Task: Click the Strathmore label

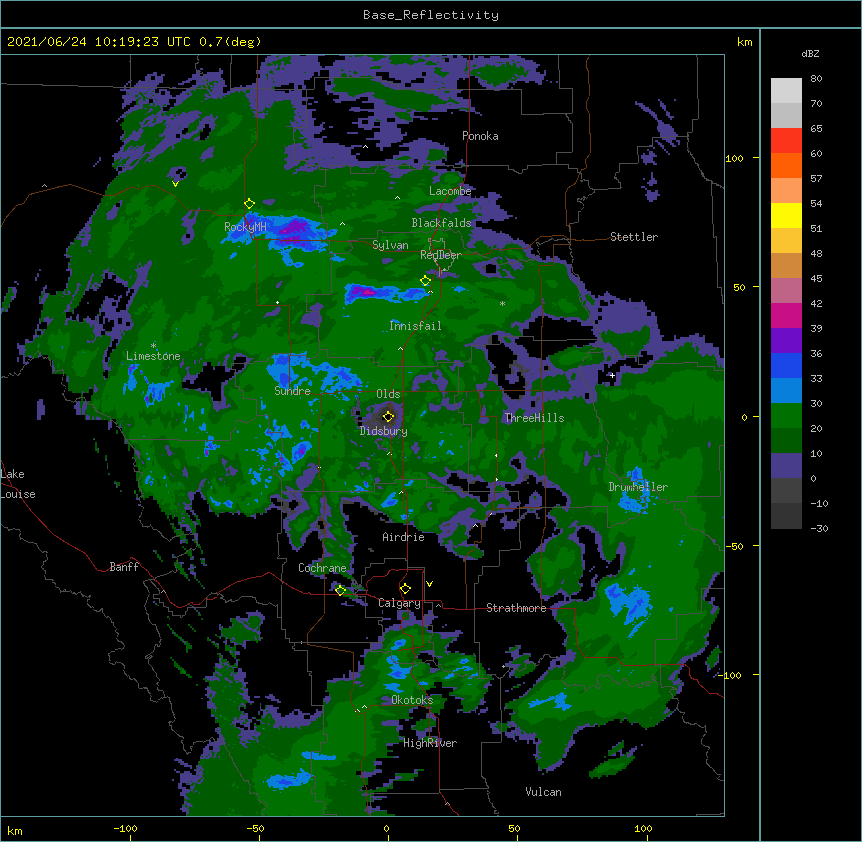Action: tap(516, 608)
